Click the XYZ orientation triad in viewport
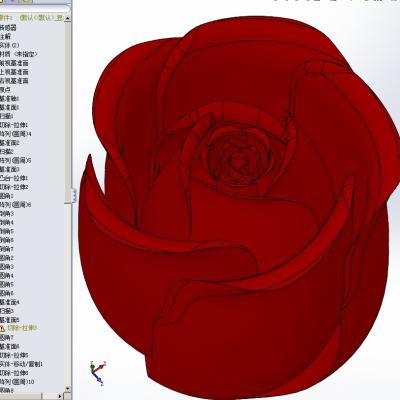Screen dimensions: 400x400 click(97, 372)
